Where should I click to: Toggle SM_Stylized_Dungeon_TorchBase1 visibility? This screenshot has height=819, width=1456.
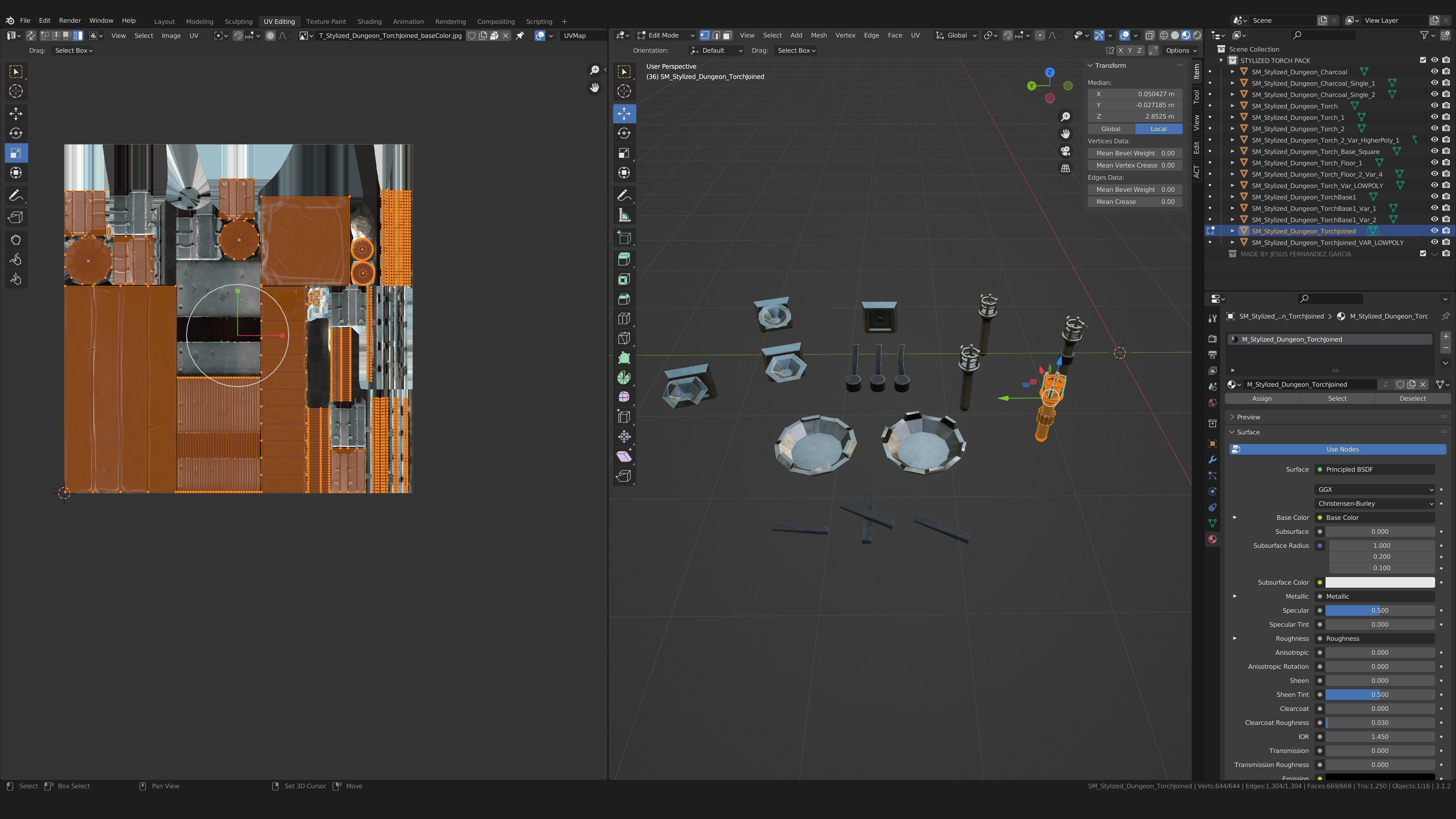[1434, 197]
